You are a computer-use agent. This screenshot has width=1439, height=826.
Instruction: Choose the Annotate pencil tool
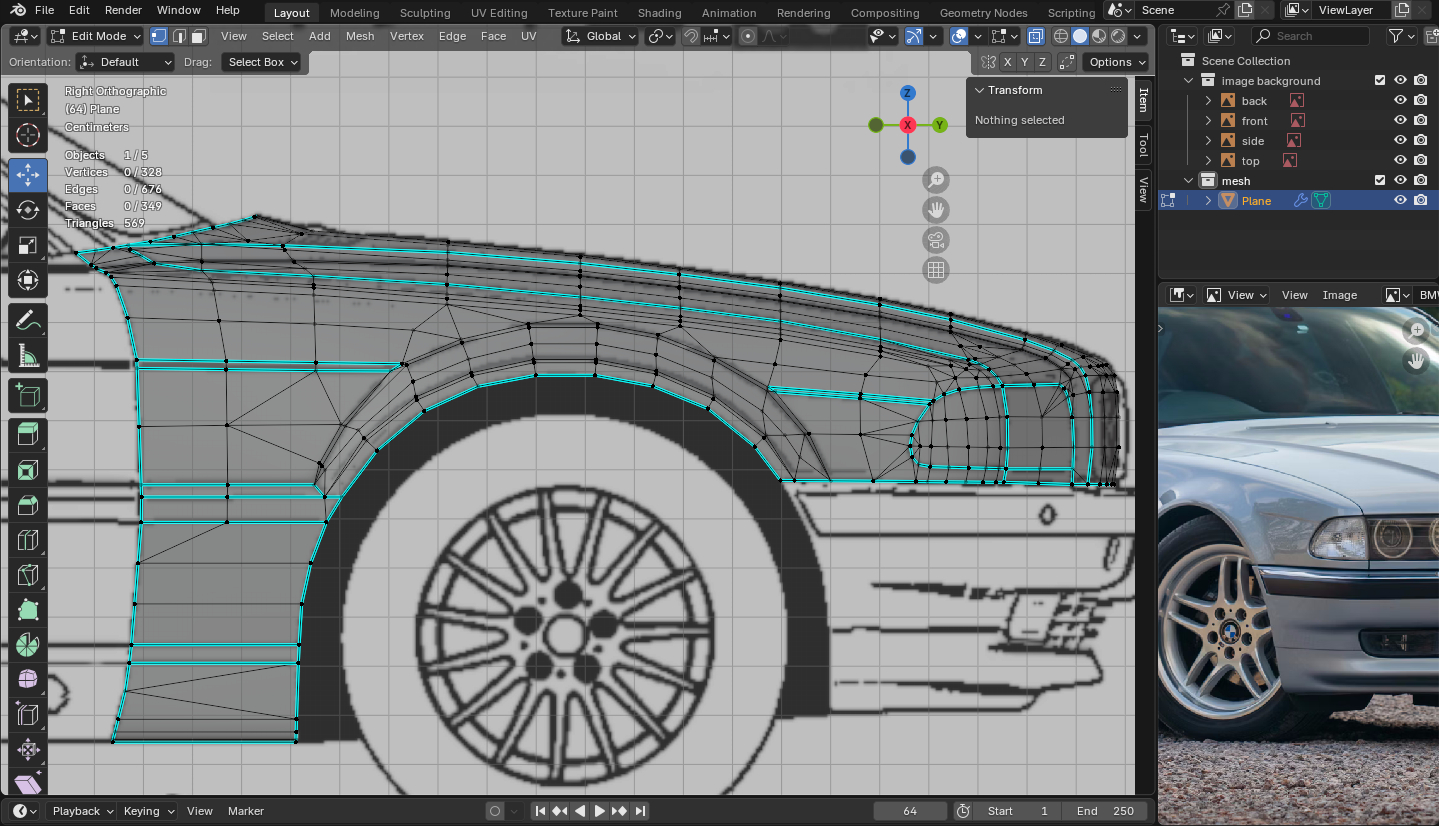click(x=28, y=321)
